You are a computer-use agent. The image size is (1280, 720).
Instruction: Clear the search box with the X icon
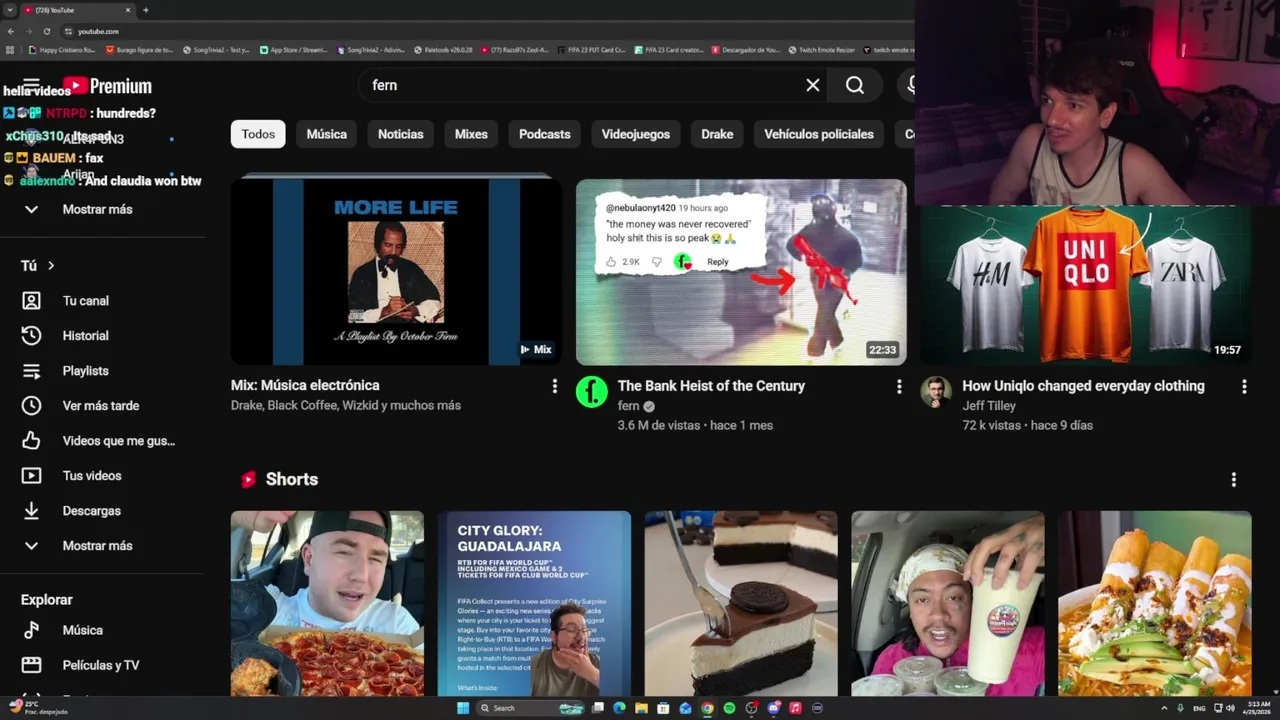tap(813, 85)
